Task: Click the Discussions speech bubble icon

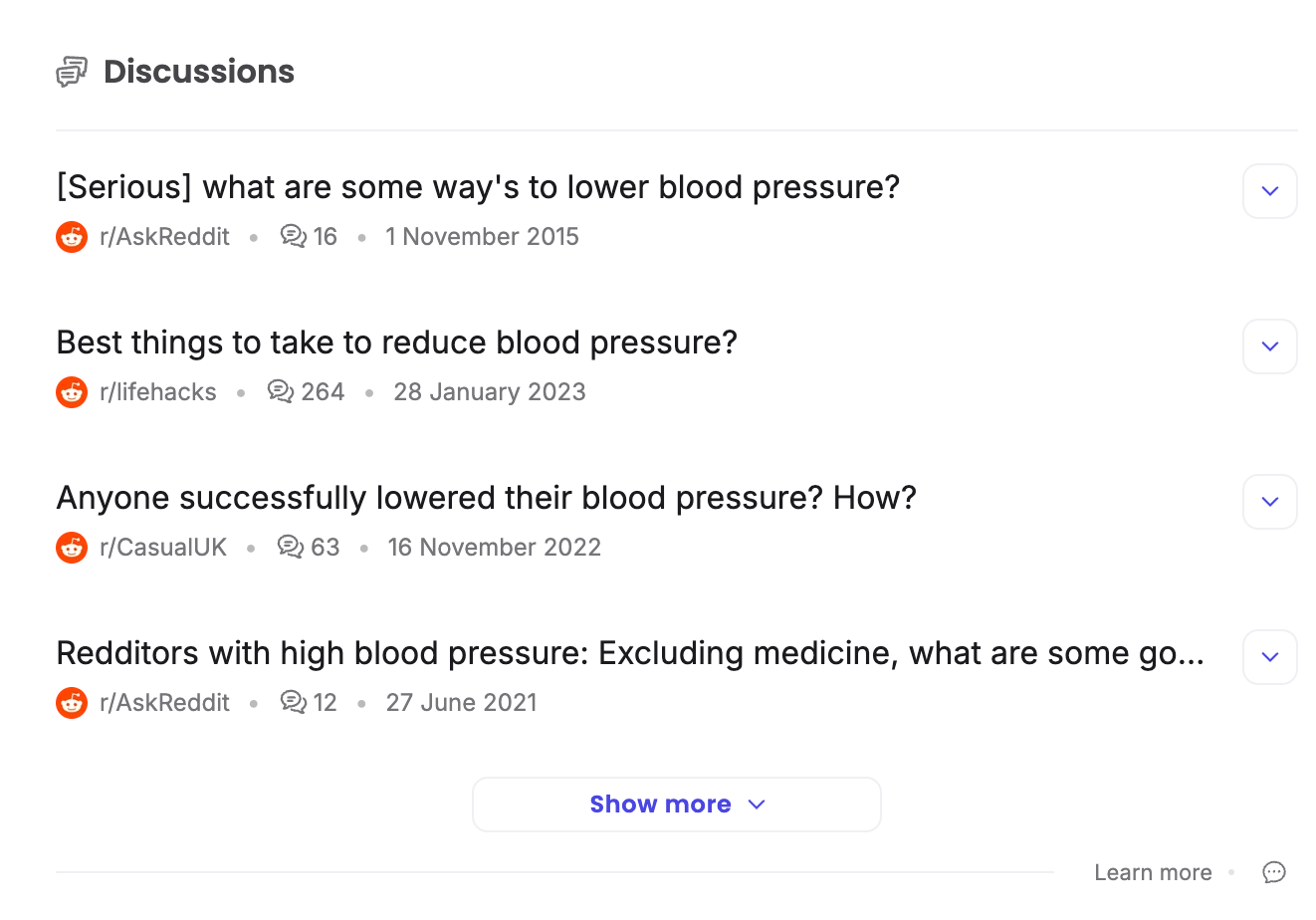Action: [x=71, y=71]
